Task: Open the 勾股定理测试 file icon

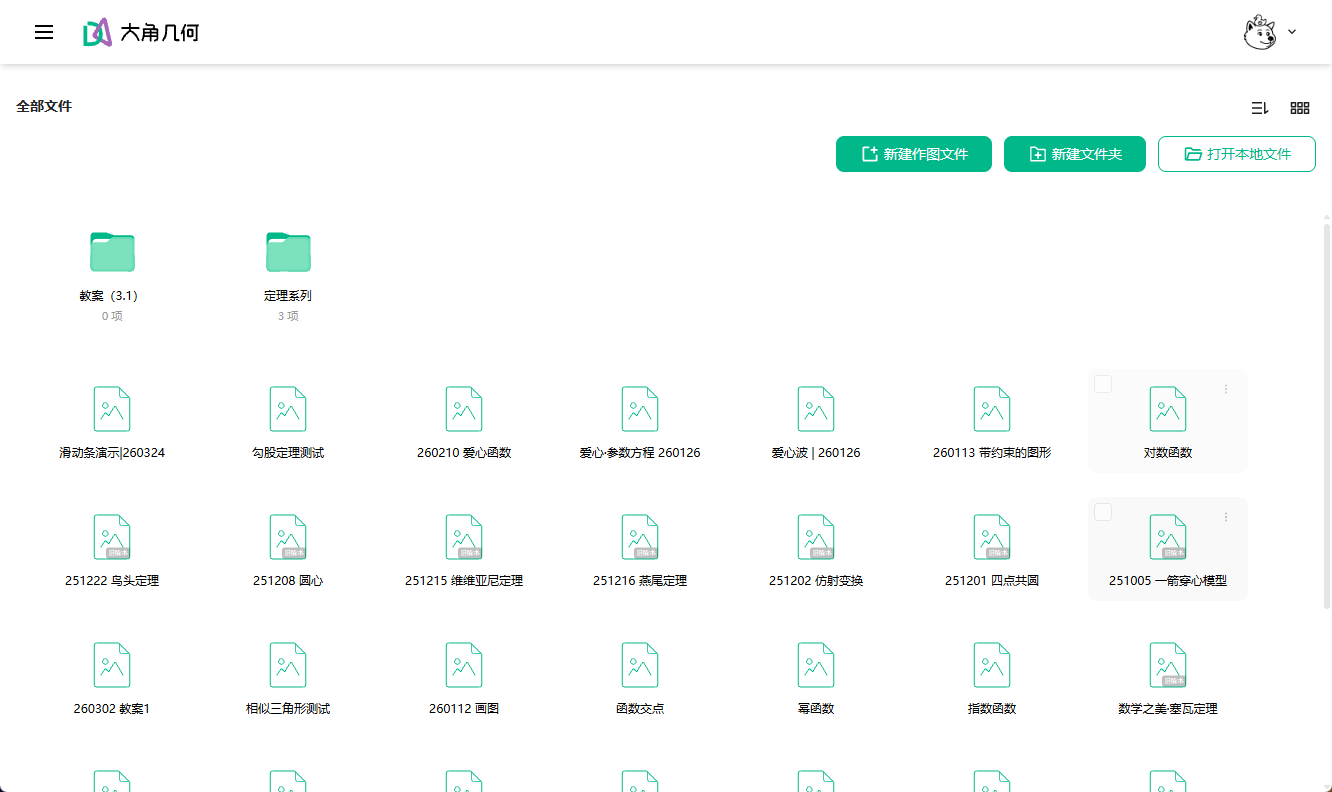Action: point(288,409)
